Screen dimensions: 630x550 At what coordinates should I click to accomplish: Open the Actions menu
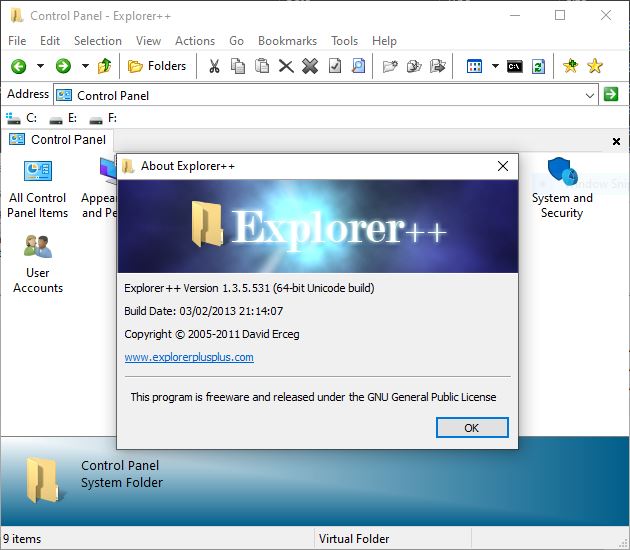coord(195,41)
